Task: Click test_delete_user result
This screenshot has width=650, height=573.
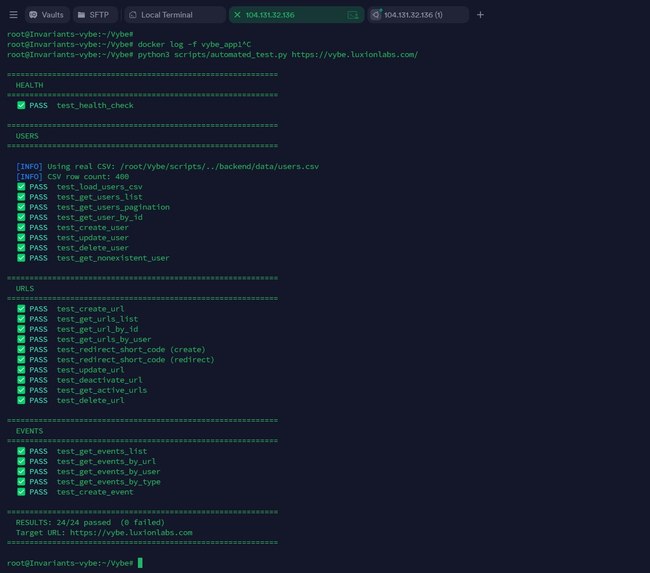Action: click(x=73, y=248)
